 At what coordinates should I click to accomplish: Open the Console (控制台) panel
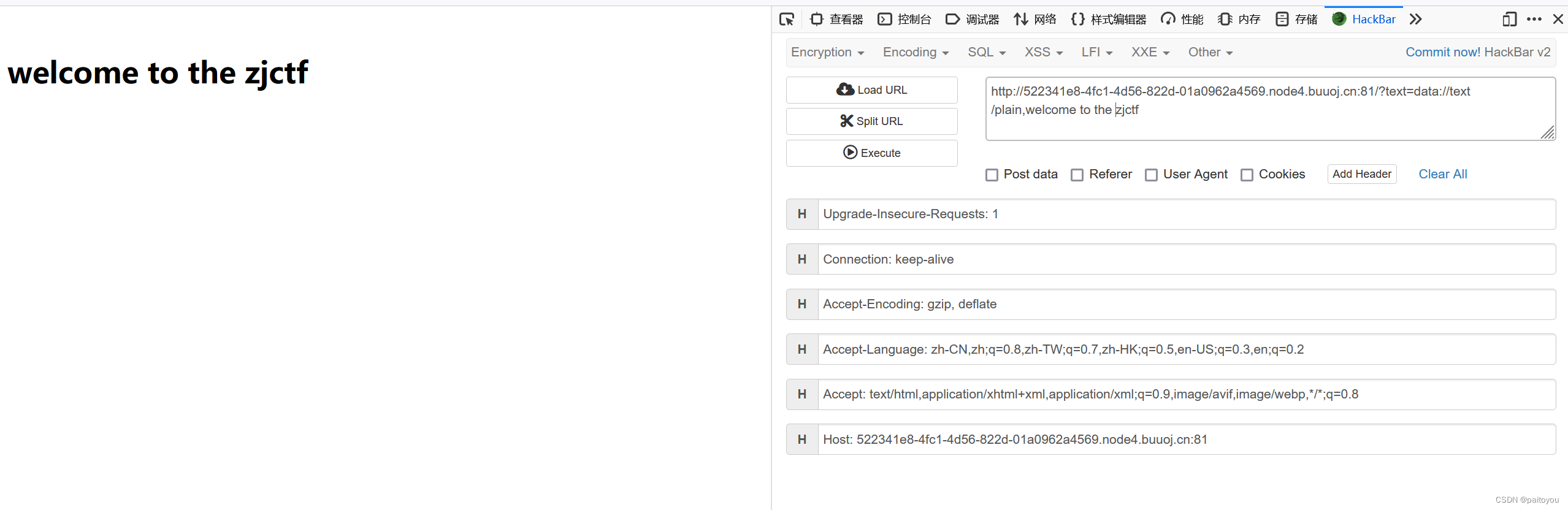coord(904,20)
